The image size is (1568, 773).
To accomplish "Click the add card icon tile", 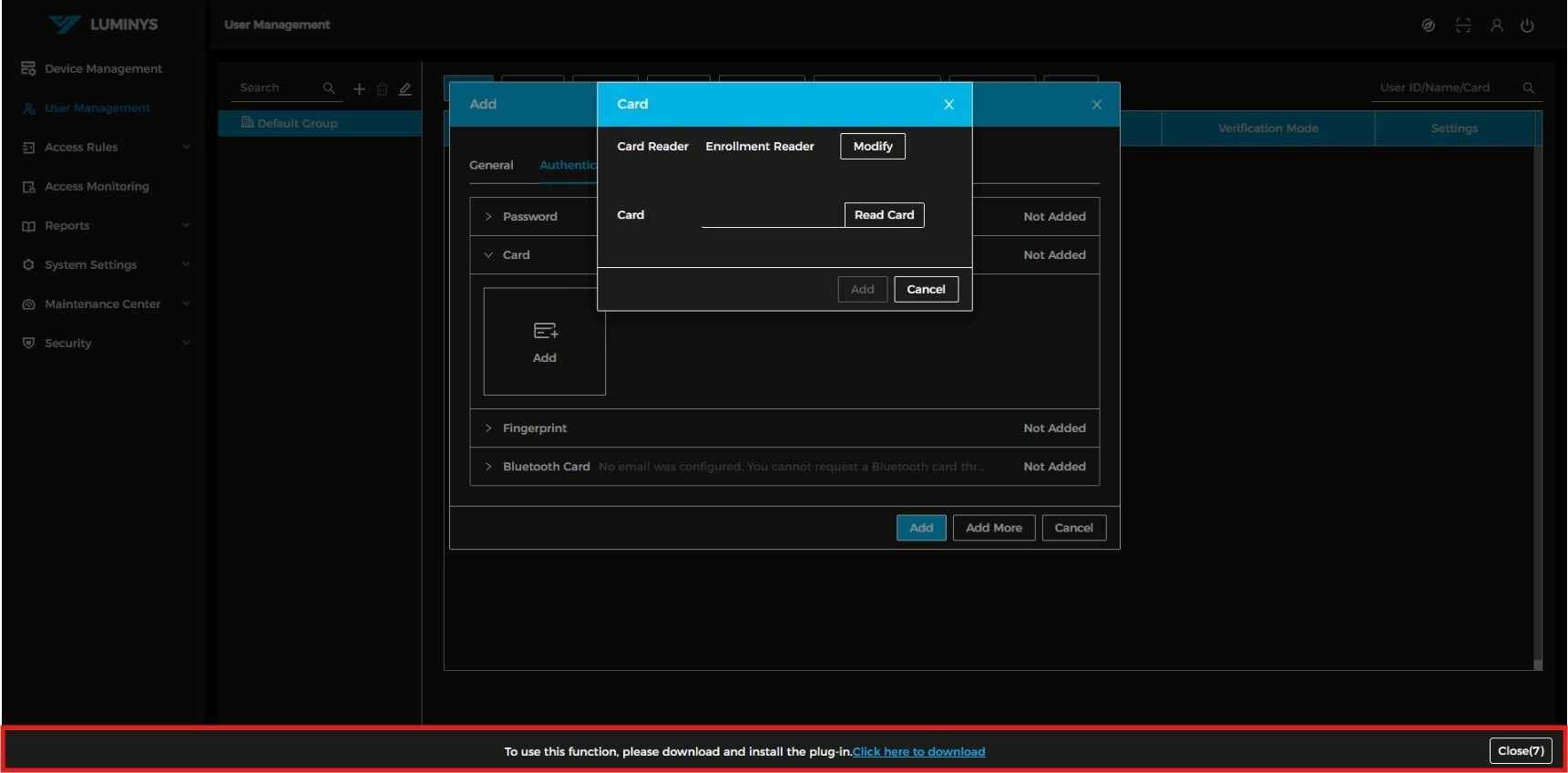I will point(544,341).
